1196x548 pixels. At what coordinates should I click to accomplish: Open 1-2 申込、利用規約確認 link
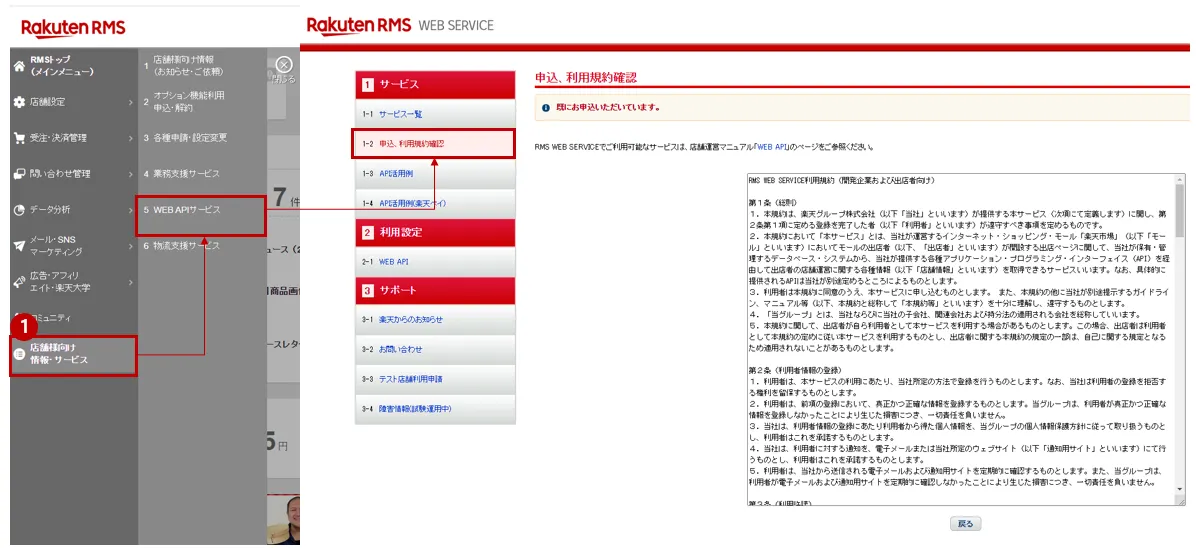(412, 143)
